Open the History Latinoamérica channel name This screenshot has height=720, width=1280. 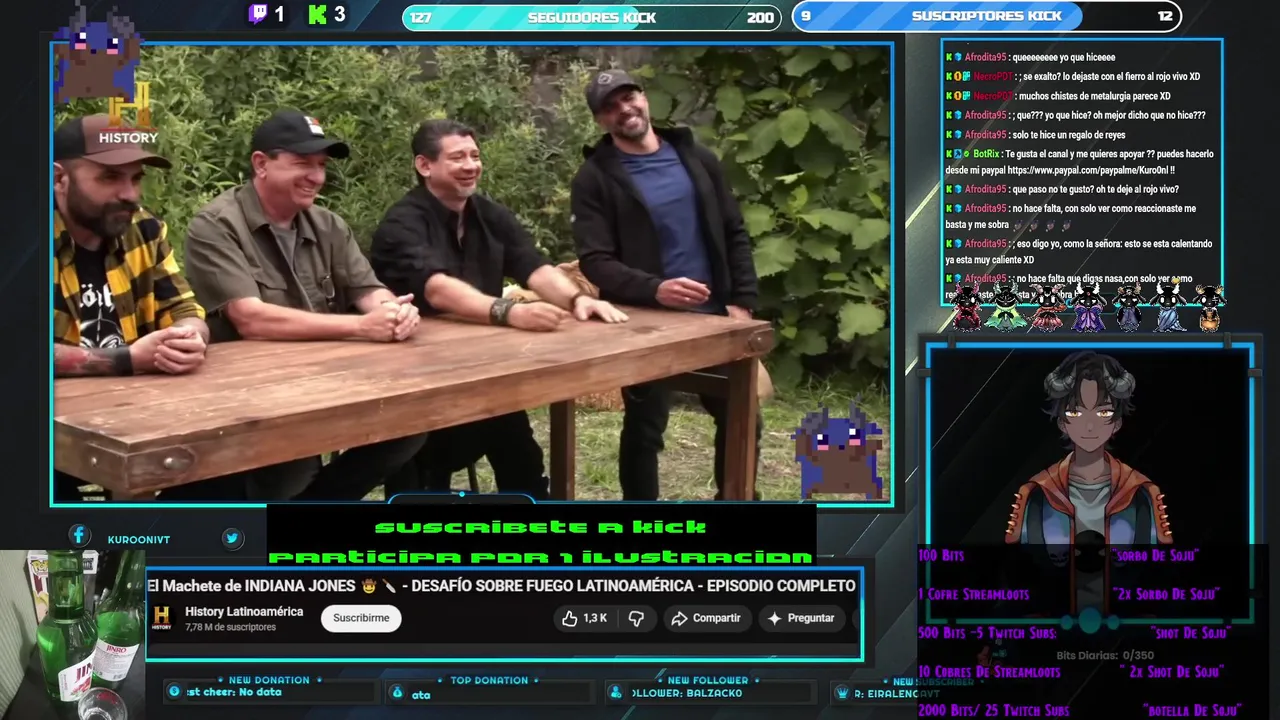click(x=244, y=611)
